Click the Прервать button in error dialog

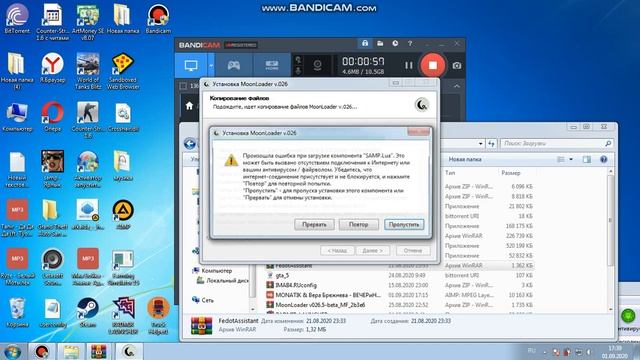(x=314, y=224)
